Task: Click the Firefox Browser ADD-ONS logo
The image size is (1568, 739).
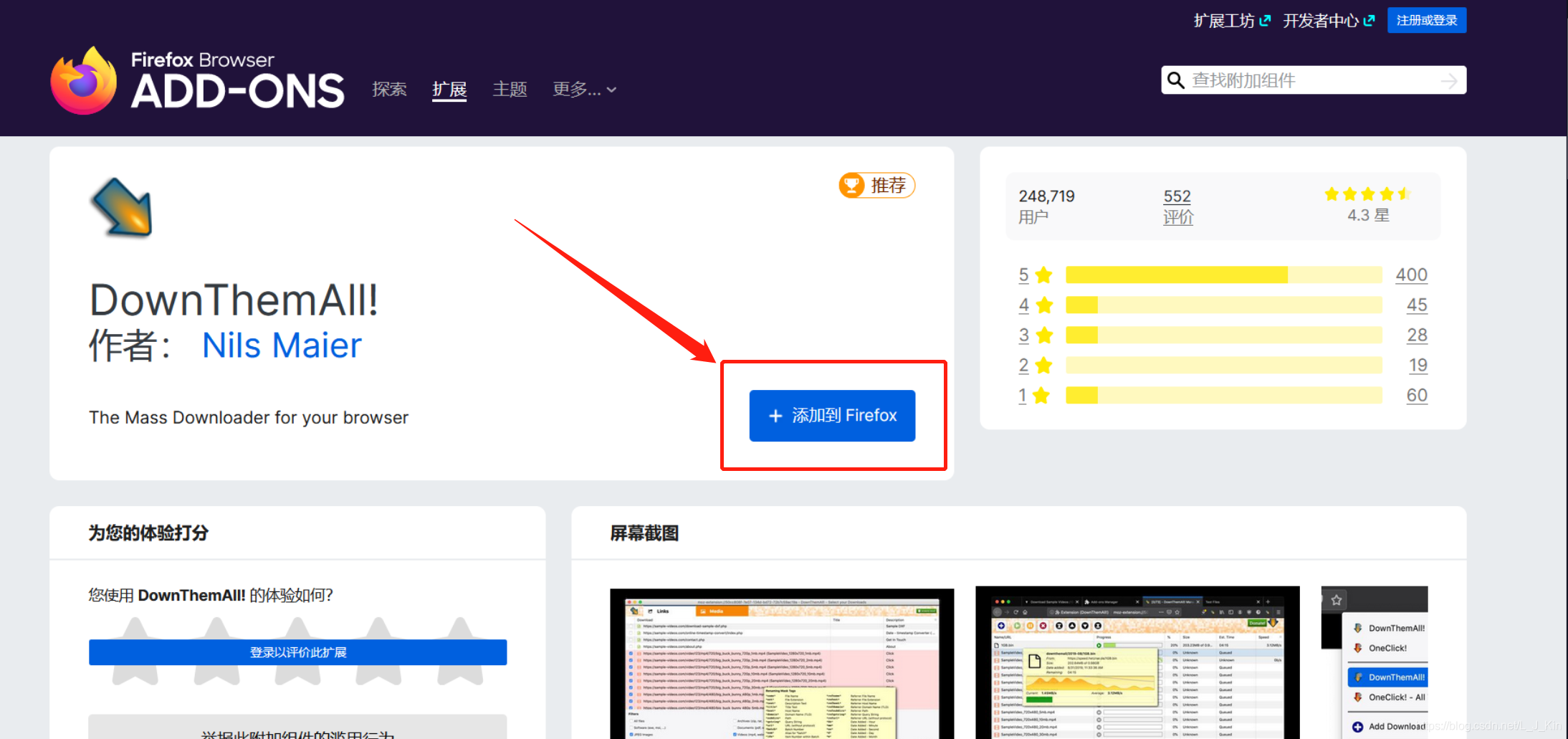Action: click(x=197, y=80)
